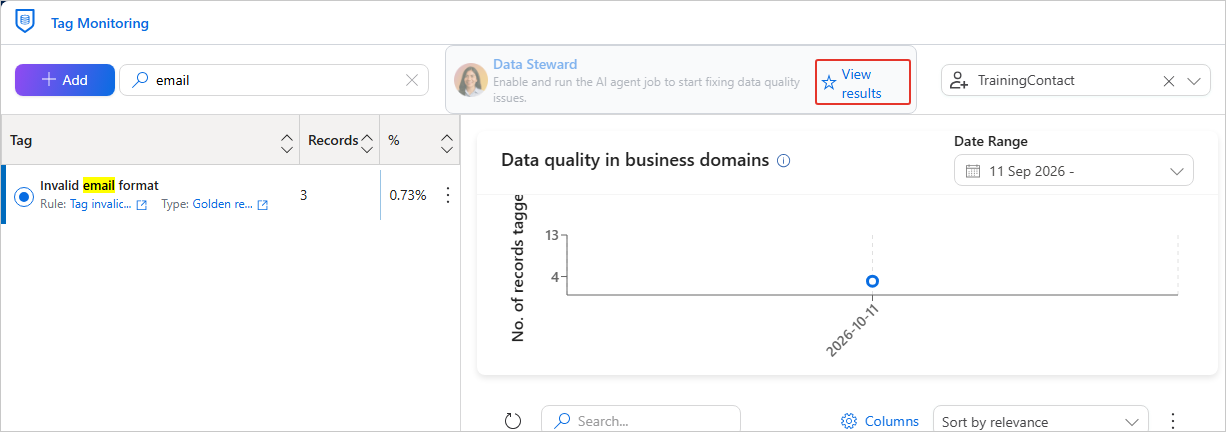Click the Tag Monitoring shield logo icon
This screenshot has width=1226, height=432.
25,21
